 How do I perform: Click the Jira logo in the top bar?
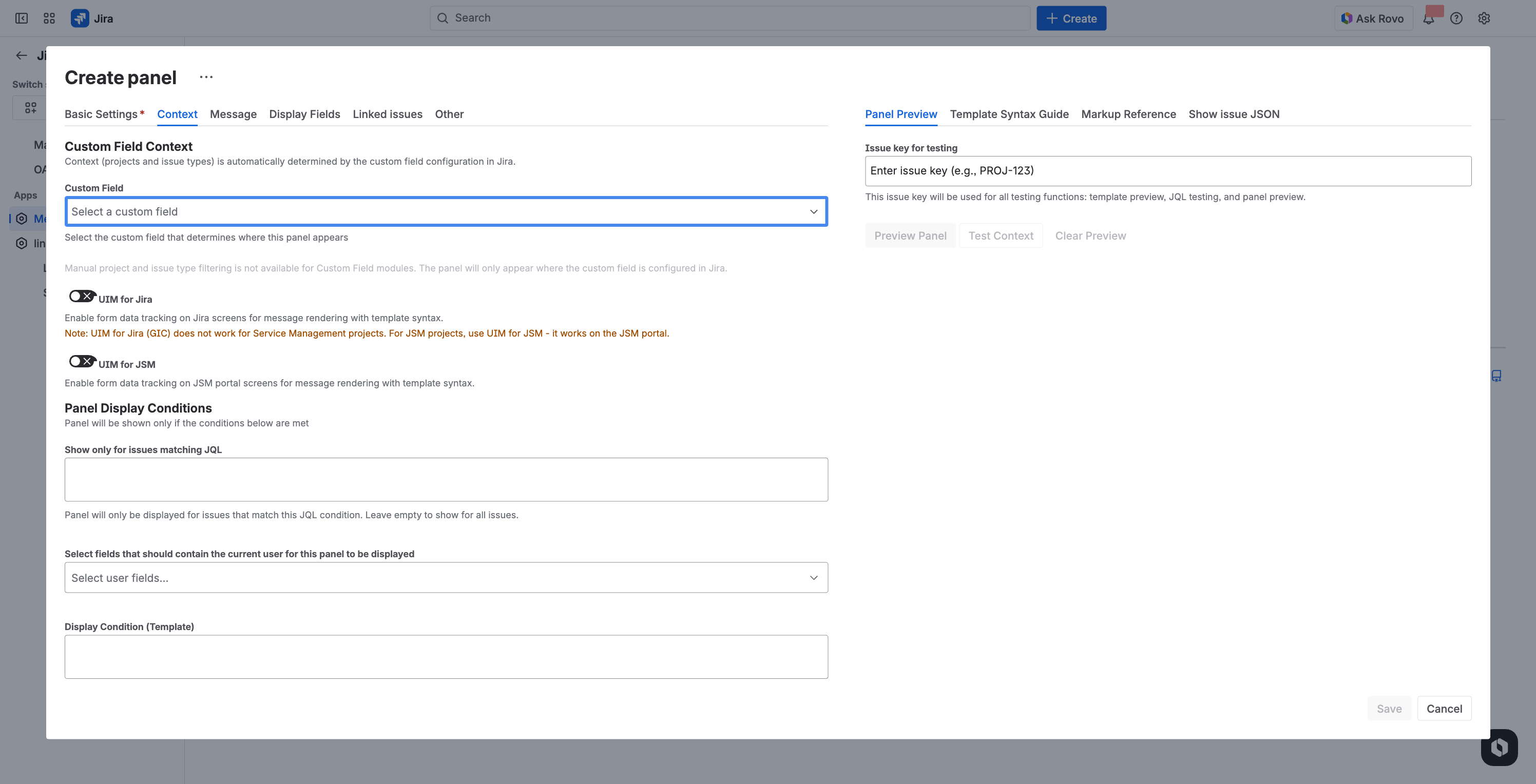(81, 18)
